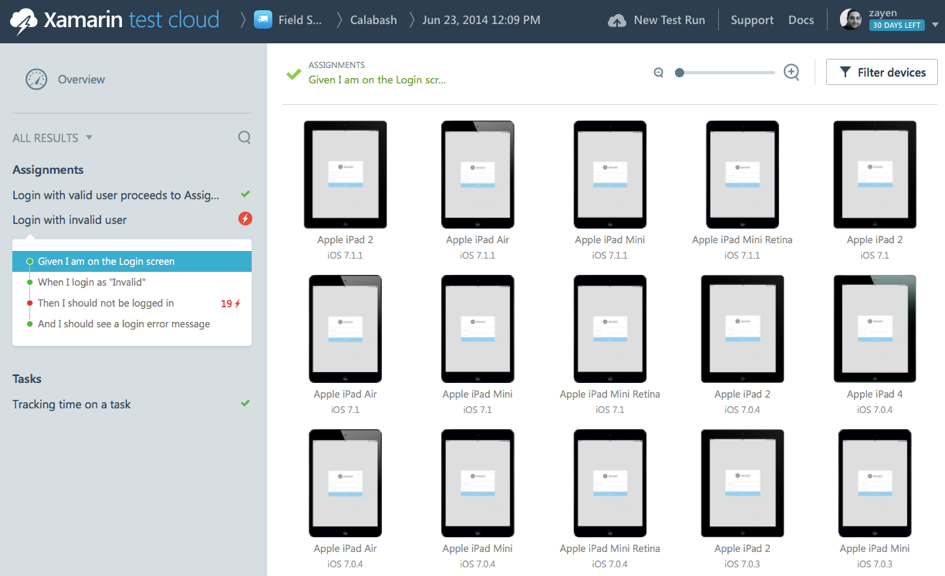Select step Then I should not be logged in
Viewport: 945px width, 576px height.
click(105, 303)
